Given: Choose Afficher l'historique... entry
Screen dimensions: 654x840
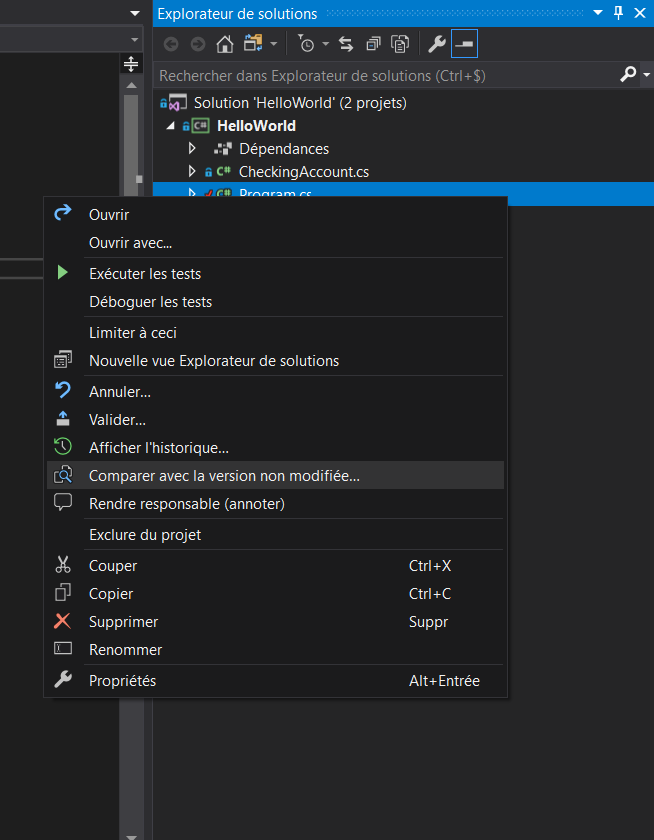Looking at the screenshot, I should 275,448.
